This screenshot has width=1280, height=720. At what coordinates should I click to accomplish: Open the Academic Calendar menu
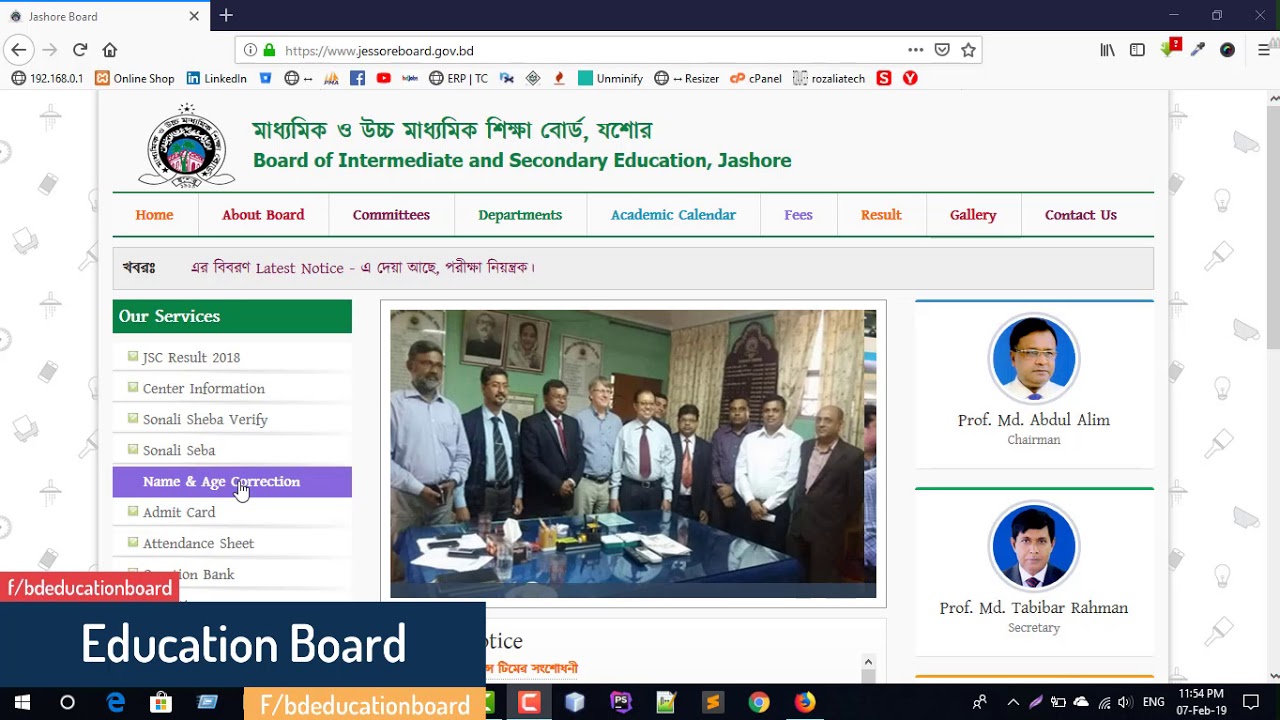click(x=673, y=215)
